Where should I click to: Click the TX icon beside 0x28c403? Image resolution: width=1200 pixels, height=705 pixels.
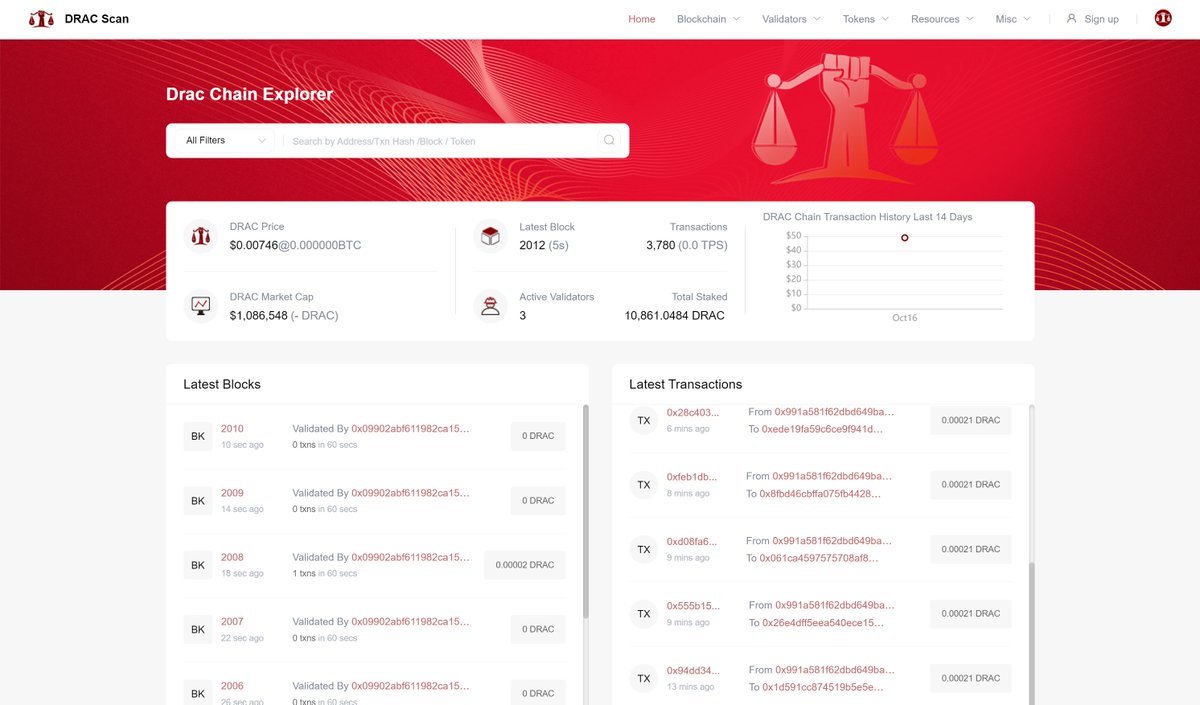pos(643,420)
